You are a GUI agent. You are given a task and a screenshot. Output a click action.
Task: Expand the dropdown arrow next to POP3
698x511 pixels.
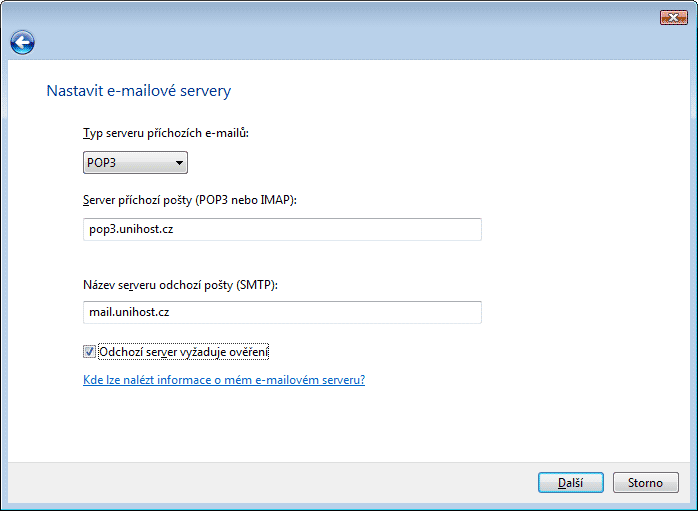click(x=179, y=163)
